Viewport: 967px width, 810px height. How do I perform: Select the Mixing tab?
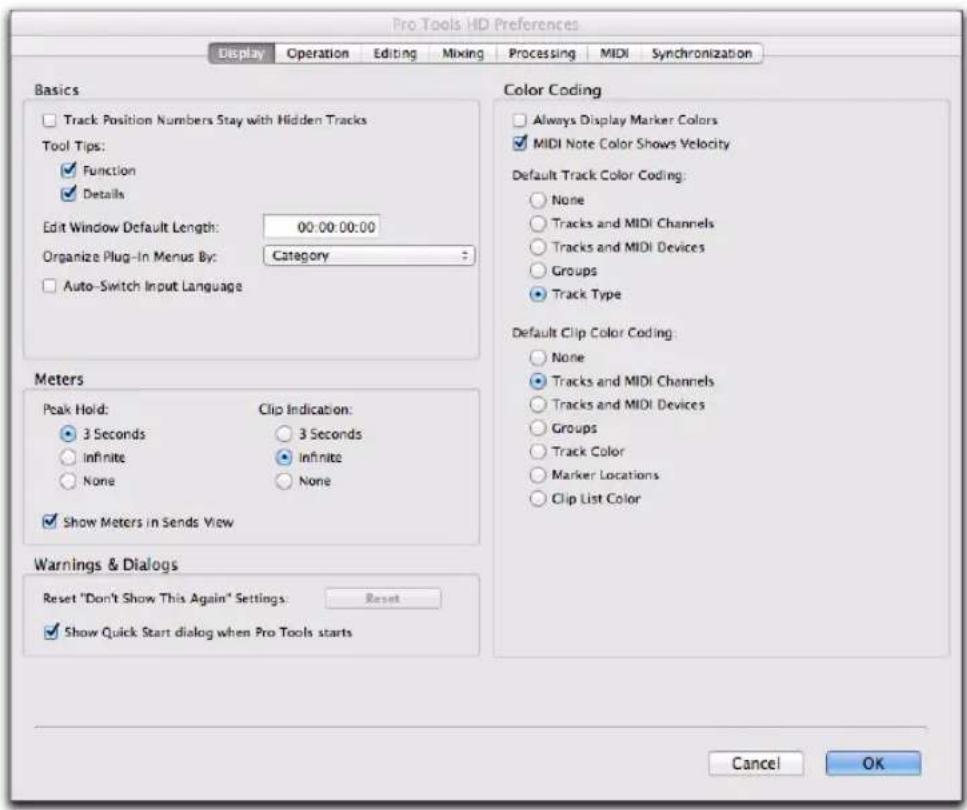[463, 54]
